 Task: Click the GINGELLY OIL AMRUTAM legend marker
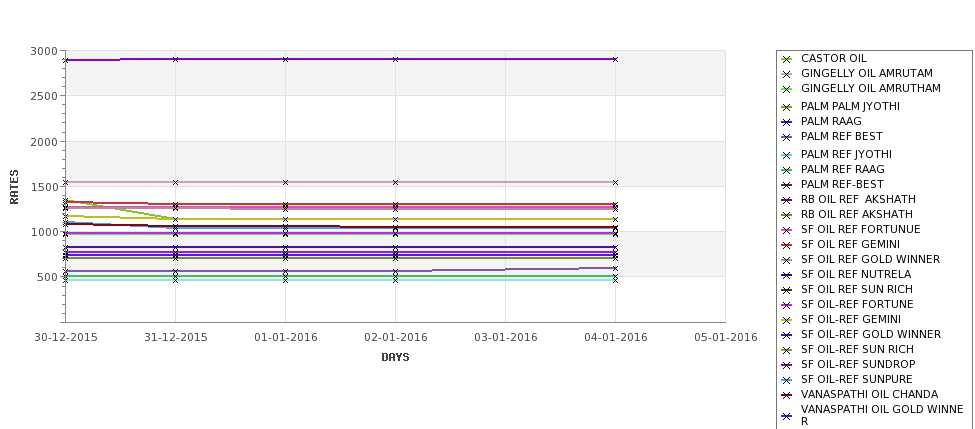[786, 74]
